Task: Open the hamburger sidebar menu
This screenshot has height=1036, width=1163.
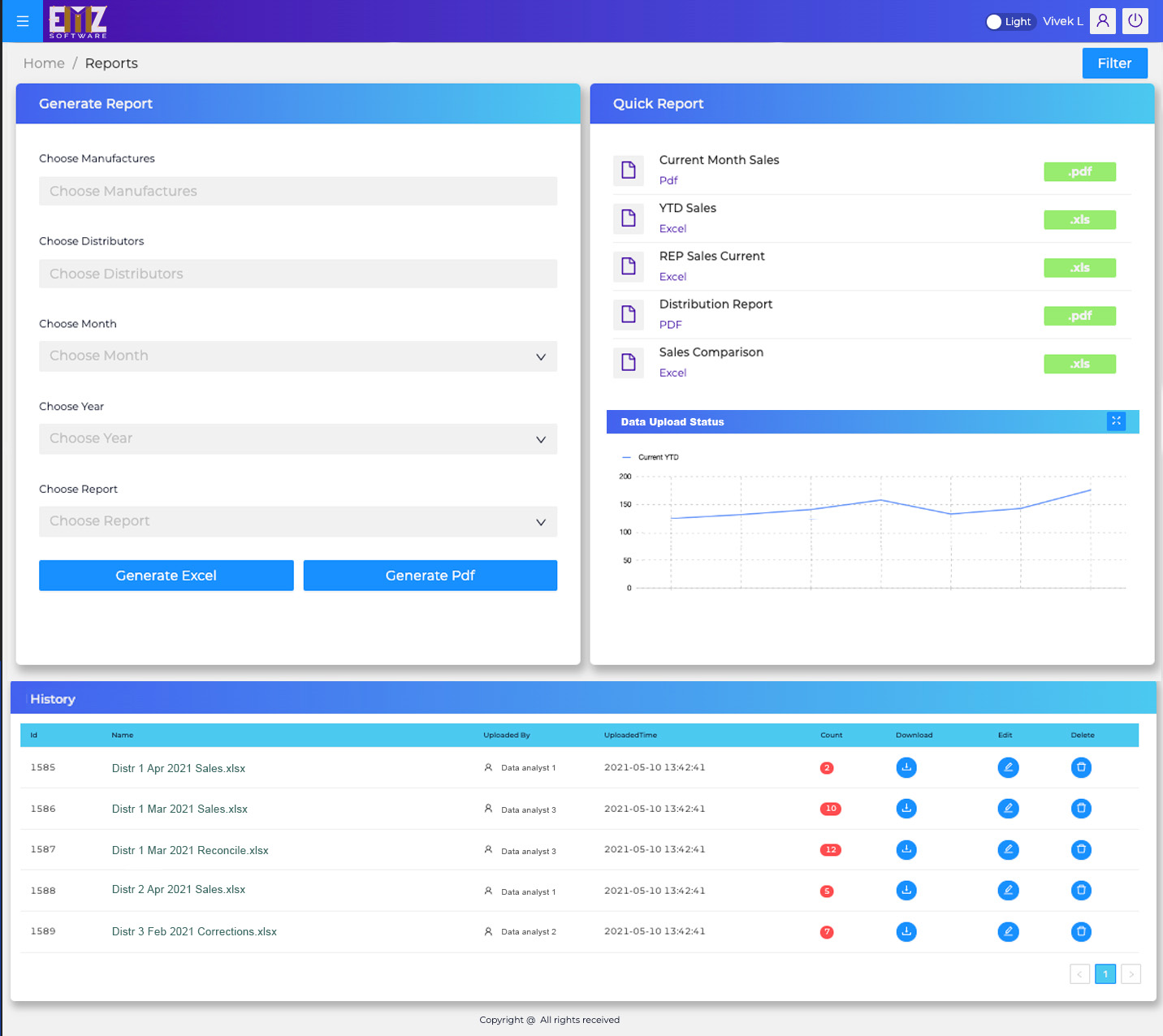Action: click(x=23, y=21)
